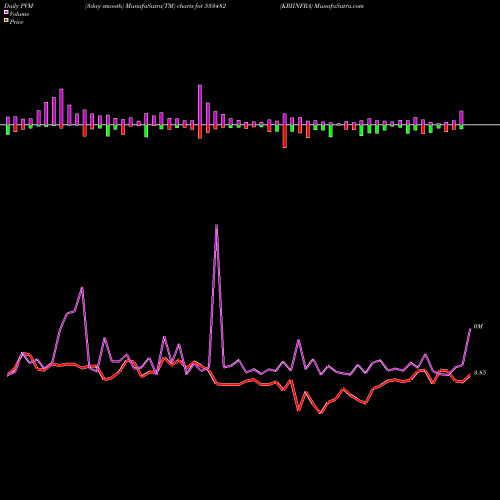
Task: Click the longest red bar below baseline
Action: (x=285, y=136)
